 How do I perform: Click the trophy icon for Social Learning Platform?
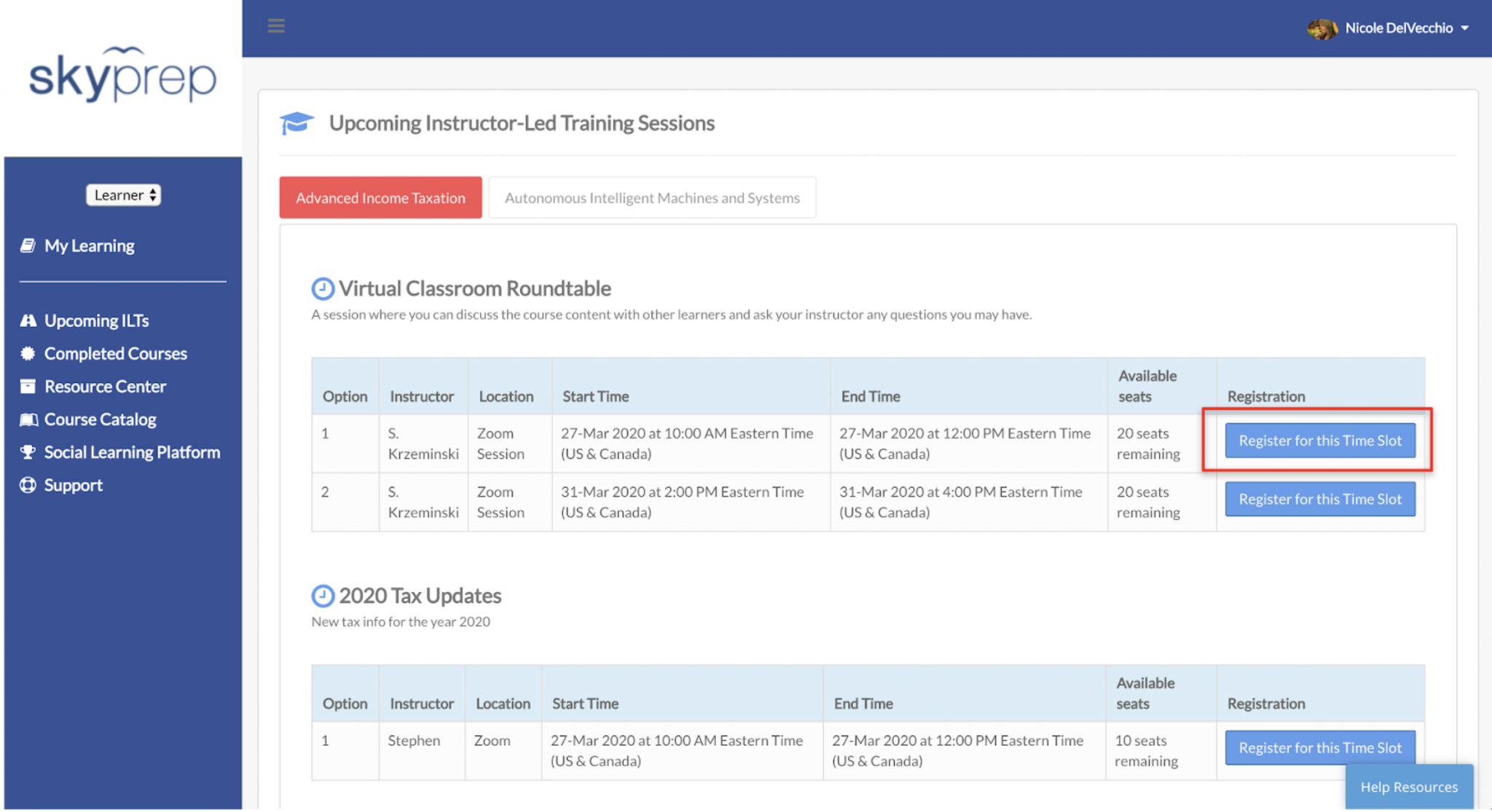tap(28, 452)
